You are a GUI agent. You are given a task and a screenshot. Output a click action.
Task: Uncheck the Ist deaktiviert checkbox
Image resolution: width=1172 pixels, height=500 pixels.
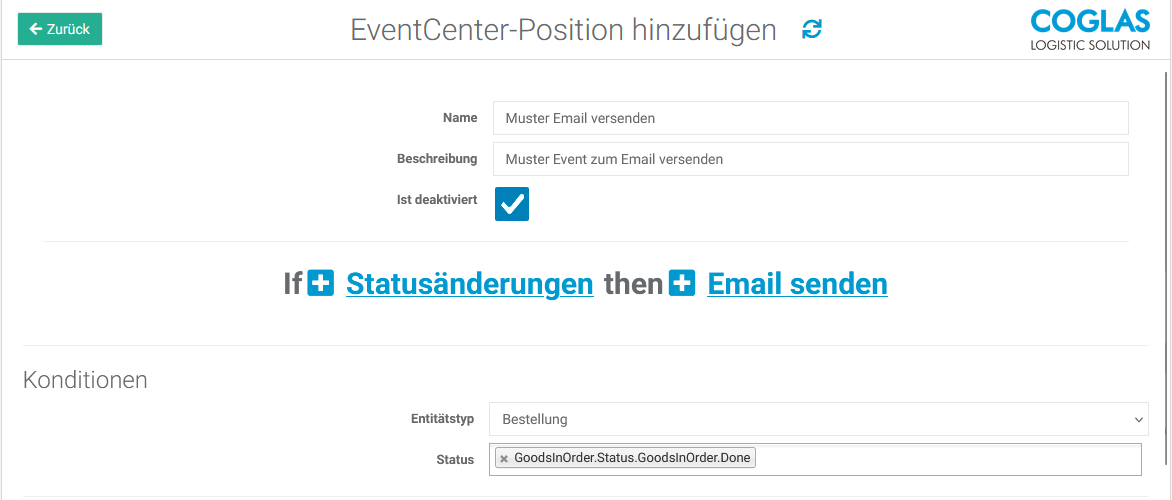click(x=512, y=204)
